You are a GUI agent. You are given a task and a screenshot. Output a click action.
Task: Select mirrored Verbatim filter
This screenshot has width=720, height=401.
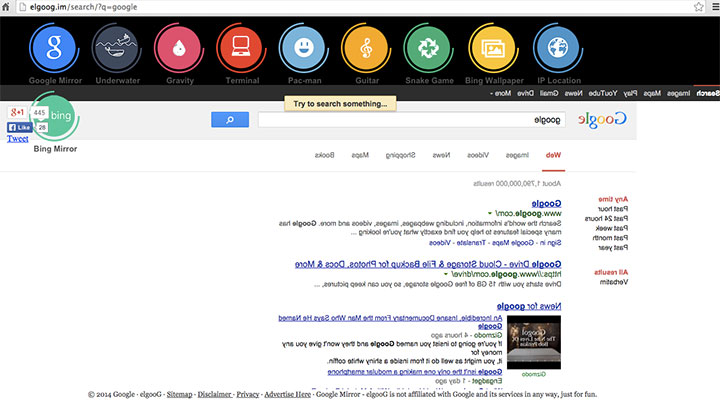(614, 282)
